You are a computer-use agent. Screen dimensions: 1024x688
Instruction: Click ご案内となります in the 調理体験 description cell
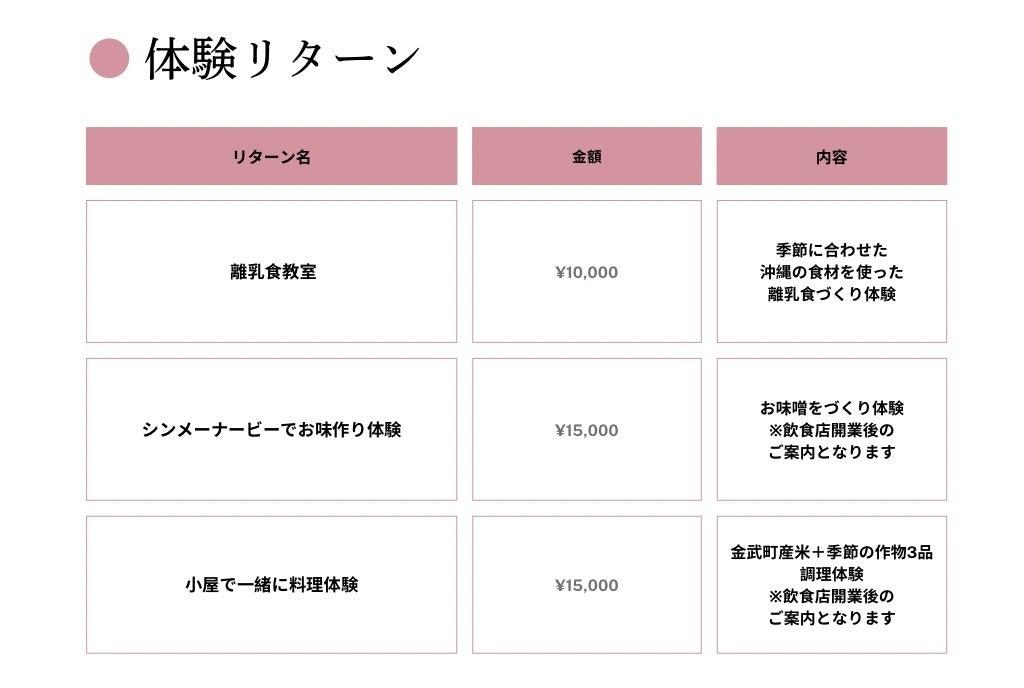tap(831, 618)
